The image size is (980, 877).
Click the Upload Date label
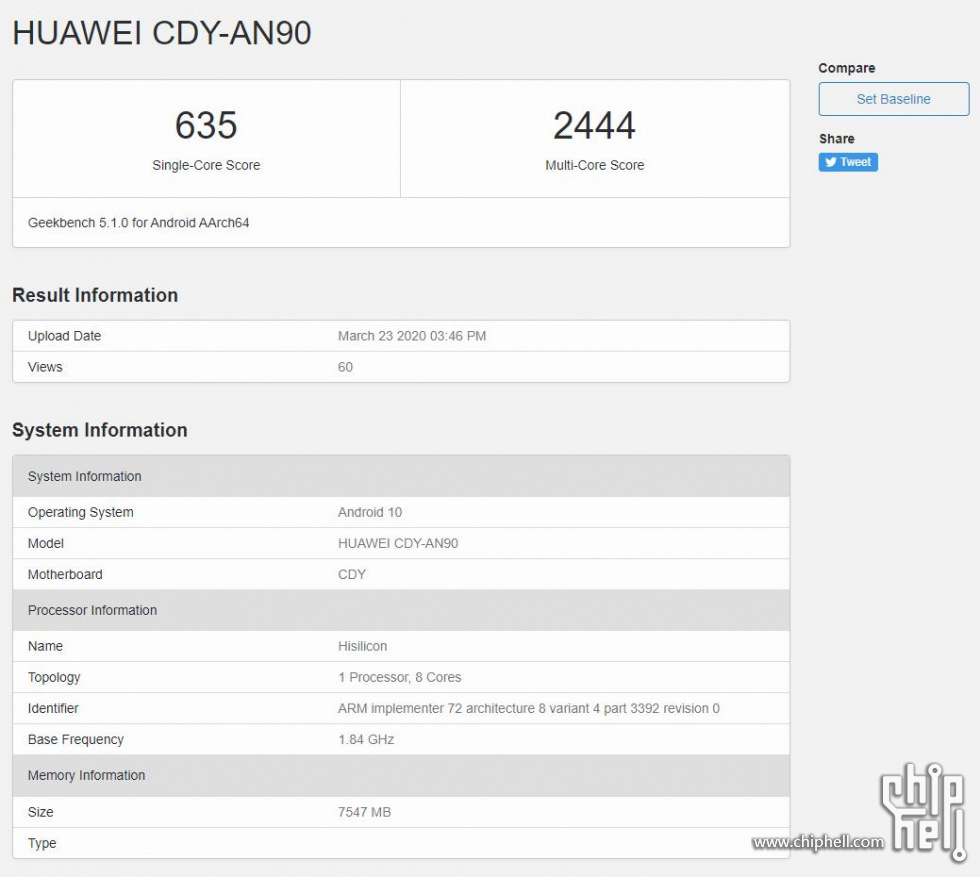pos(64,336)
